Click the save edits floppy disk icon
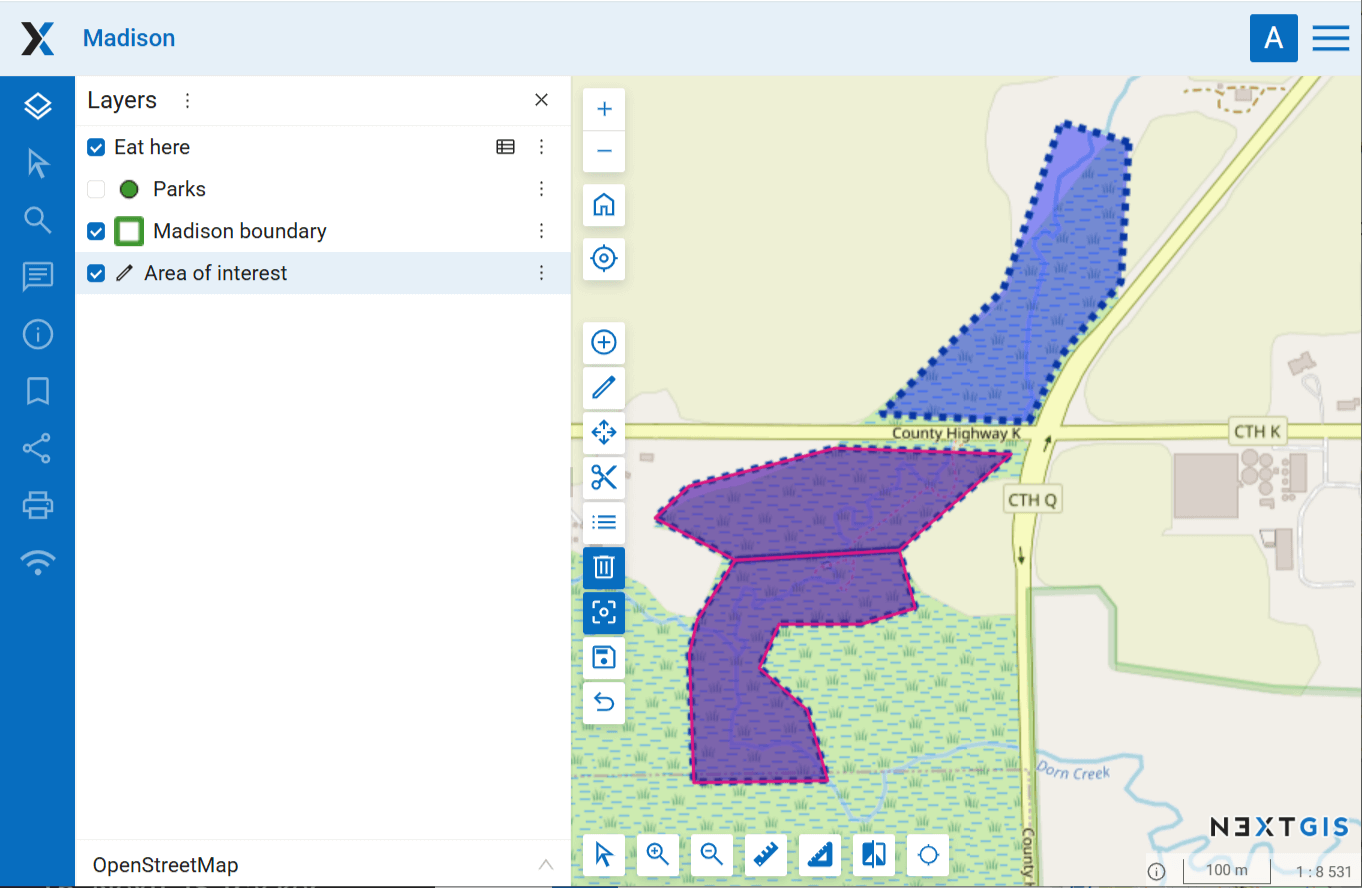Viewport: 1362px width, 888px height. point(604,657)
